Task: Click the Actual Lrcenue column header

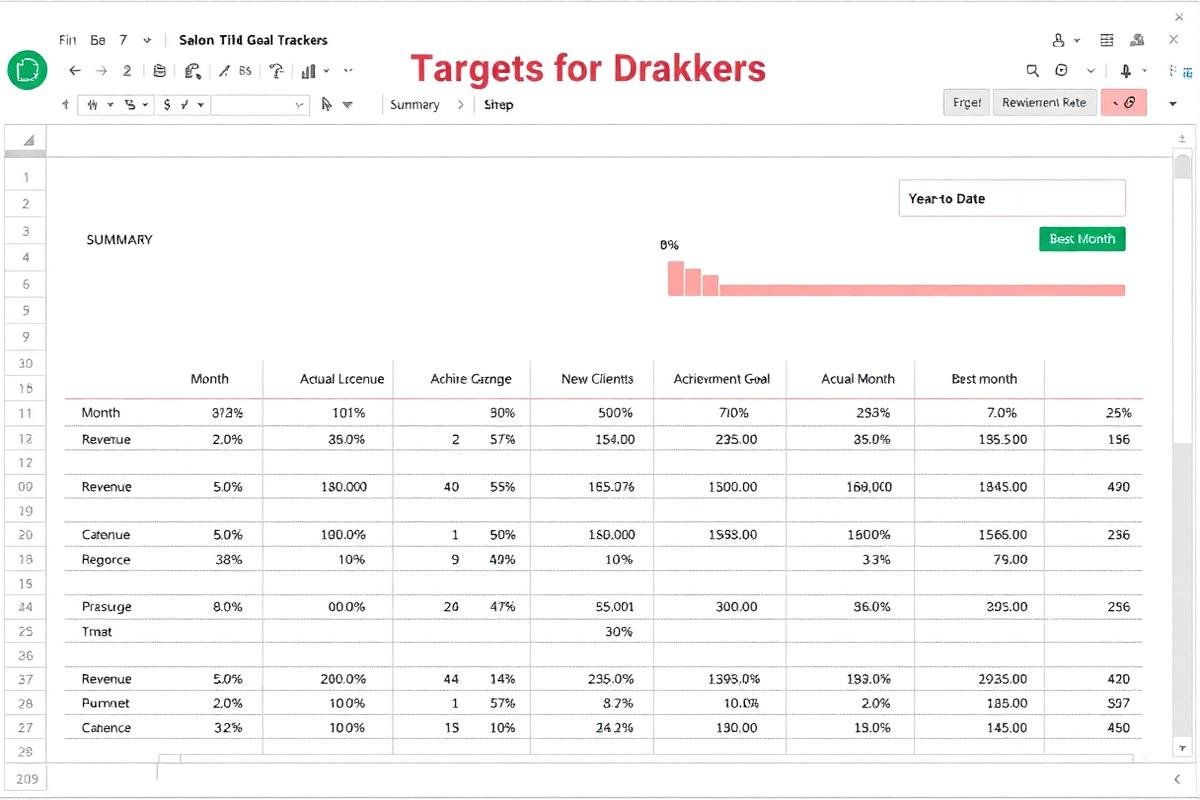Action: click(342, 379)
